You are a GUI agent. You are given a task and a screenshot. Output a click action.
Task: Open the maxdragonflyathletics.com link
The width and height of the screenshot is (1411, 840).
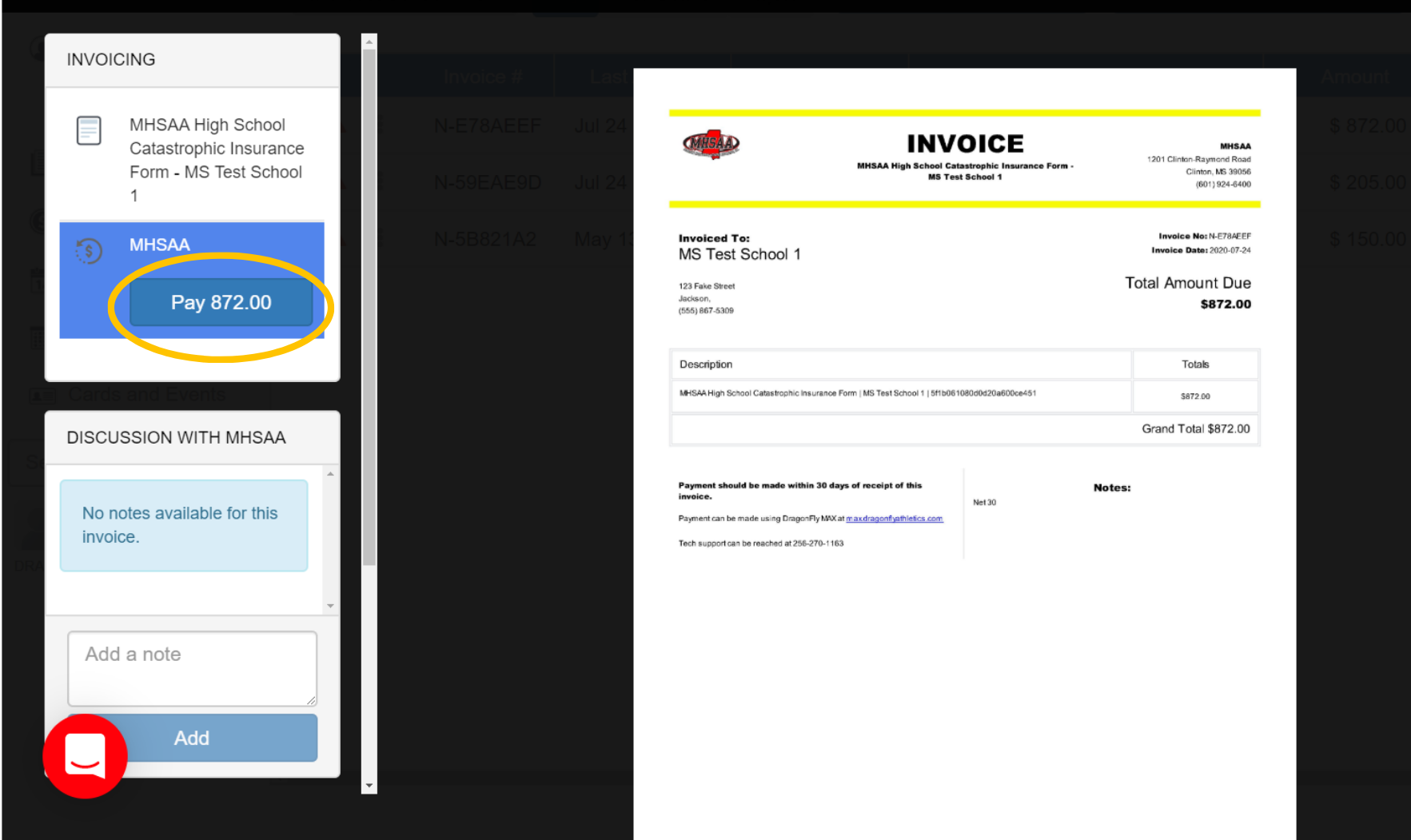[894, 519]
